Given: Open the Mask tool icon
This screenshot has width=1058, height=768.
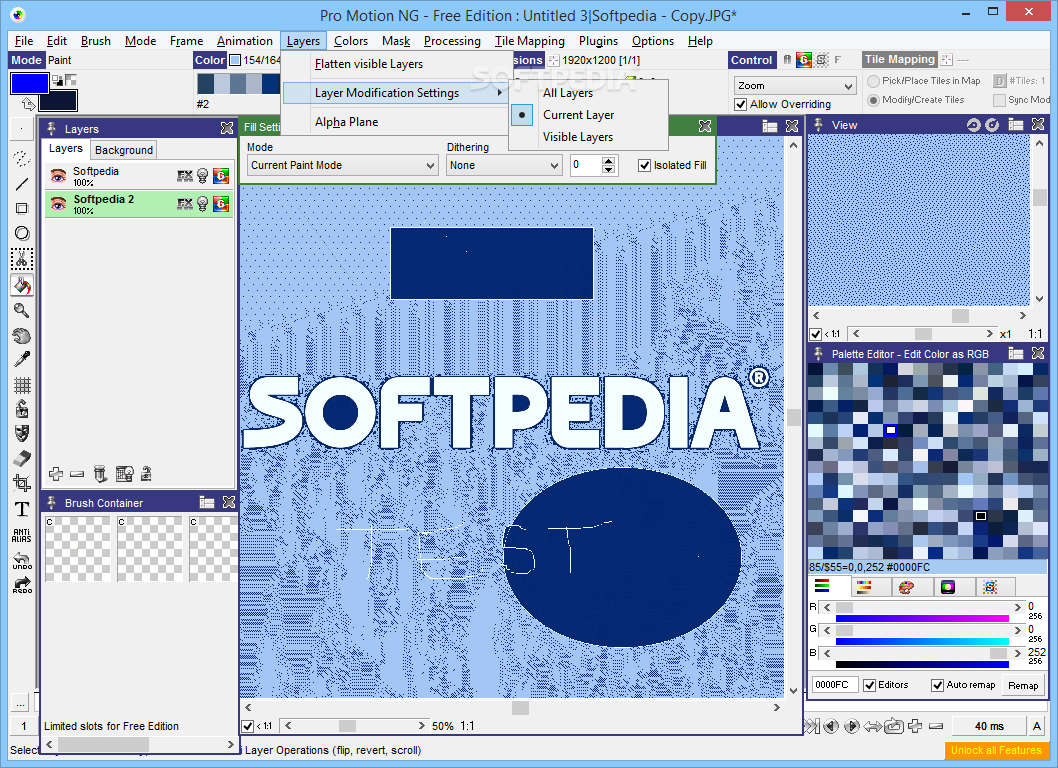Looking at the screenshot, I should pyautogui.click(x=22, y=433).
